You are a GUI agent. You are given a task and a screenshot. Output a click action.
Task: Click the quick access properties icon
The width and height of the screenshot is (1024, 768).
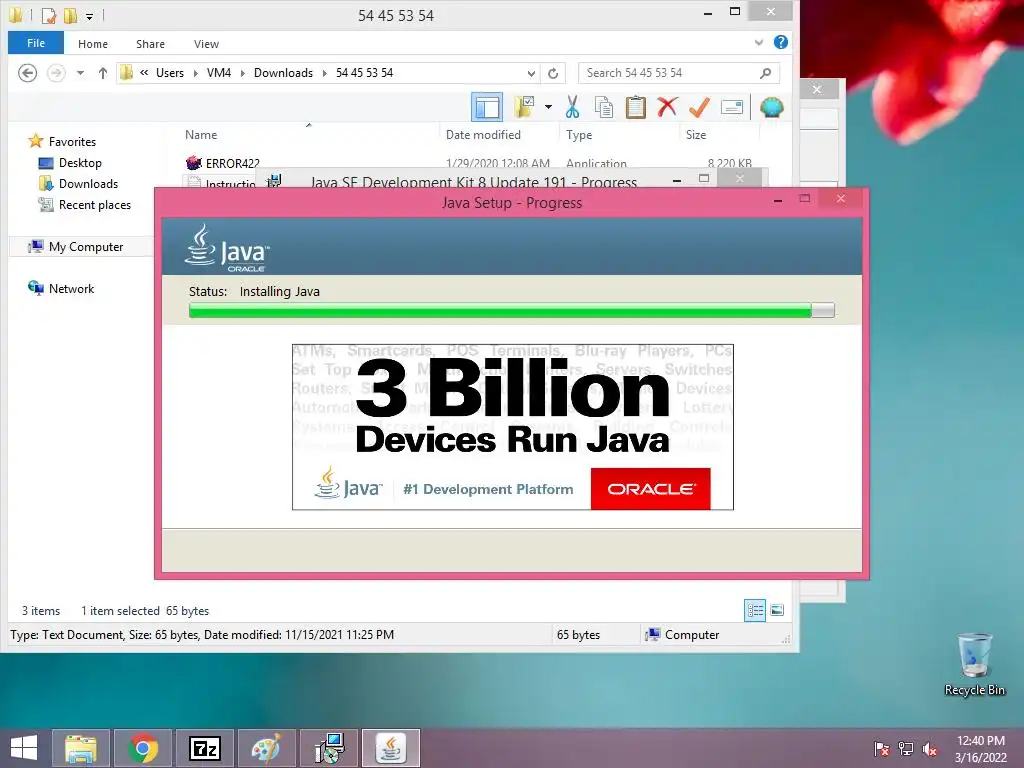tap(49, 15)
